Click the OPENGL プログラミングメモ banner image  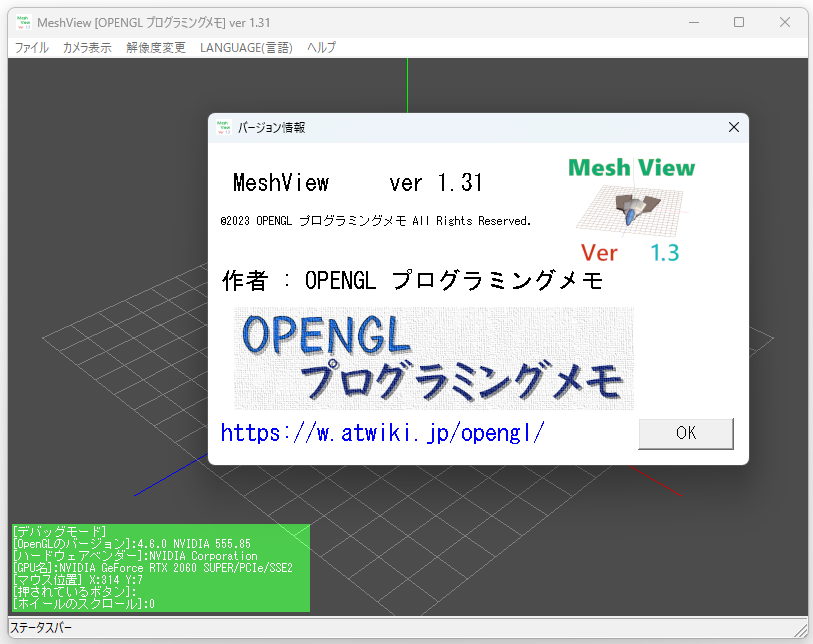[x=434, y=358]
